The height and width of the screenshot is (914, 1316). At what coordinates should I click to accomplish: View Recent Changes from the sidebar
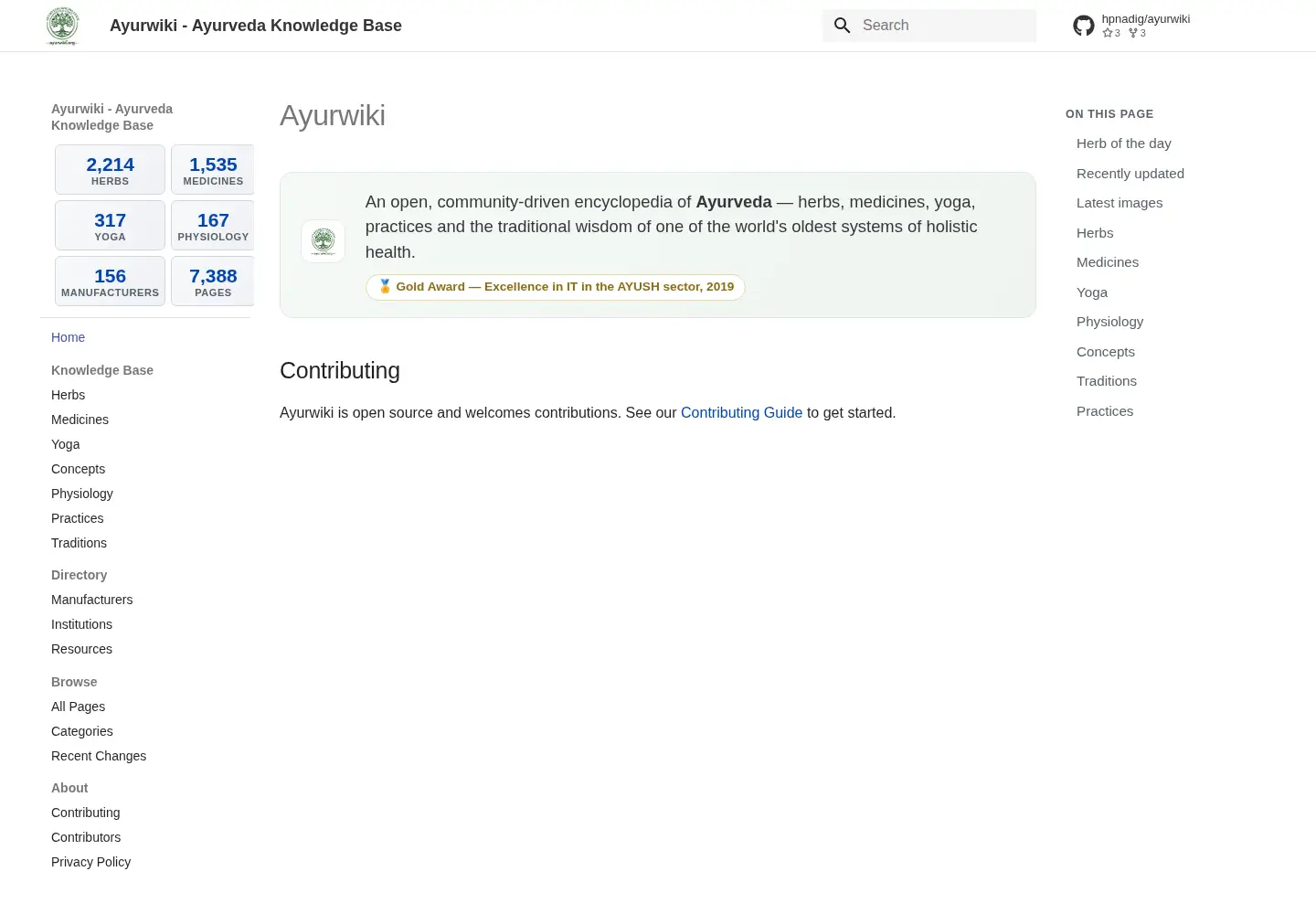pos(99,756)
